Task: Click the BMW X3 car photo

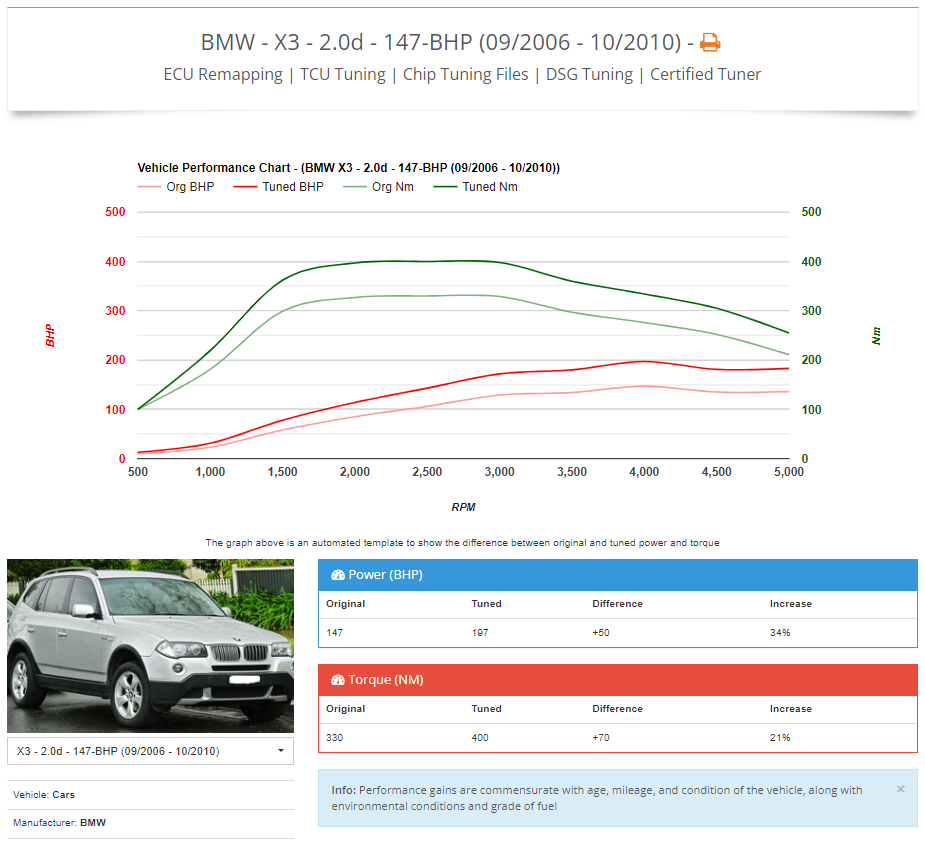Action: pos(150,645)
